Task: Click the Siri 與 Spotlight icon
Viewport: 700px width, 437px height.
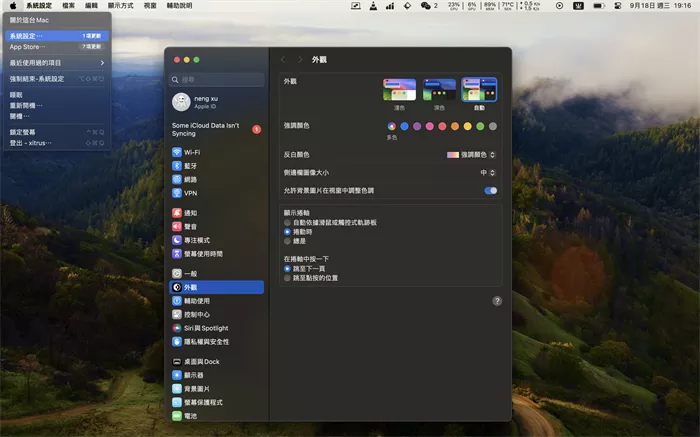Action: [x=177, y=328]
